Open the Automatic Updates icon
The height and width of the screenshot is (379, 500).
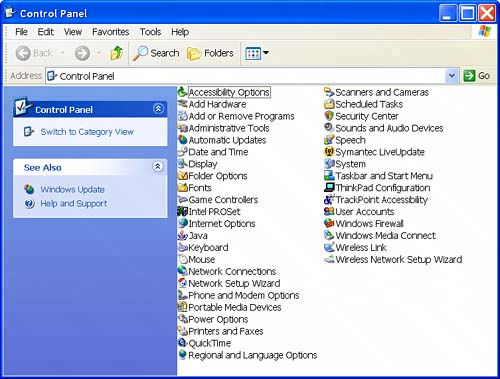tap(183, 140)
